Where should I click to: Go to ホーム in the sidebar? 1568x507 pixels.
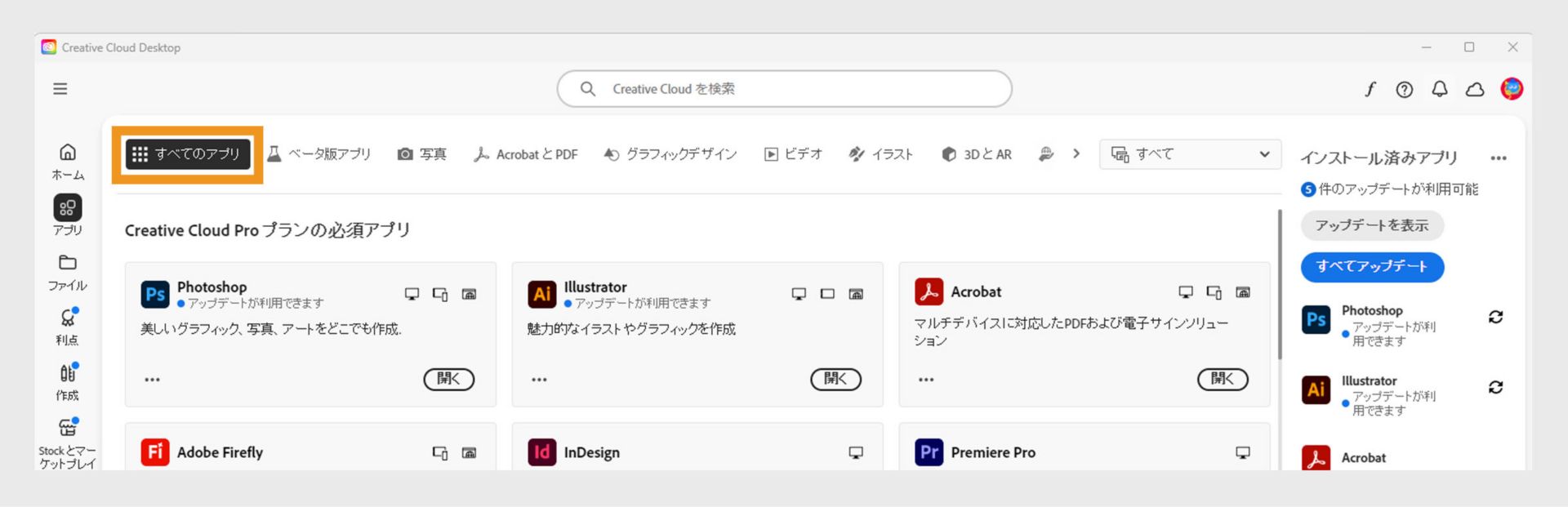[68, 161]
